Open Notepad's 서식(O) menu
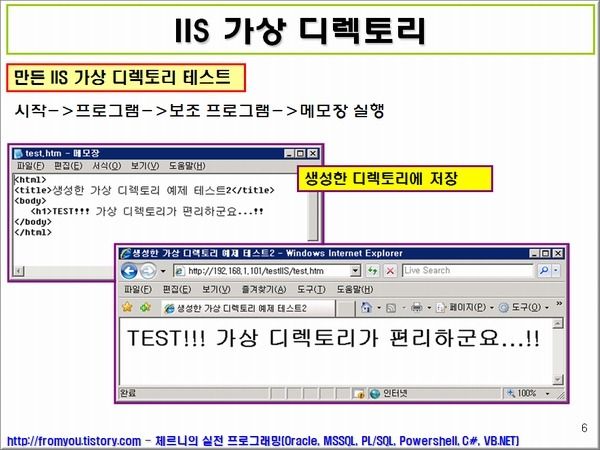Viewport: 600px width, 450px height. coord(107,166)
